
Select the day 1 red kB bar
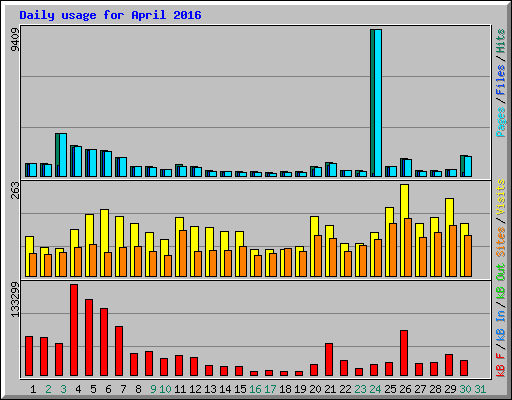[x=29, y=356]
